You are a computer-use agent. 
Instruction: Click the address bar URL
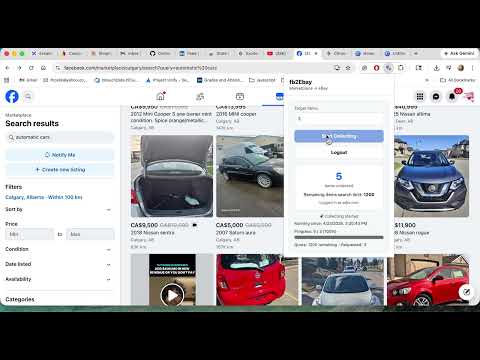[140, 68]
